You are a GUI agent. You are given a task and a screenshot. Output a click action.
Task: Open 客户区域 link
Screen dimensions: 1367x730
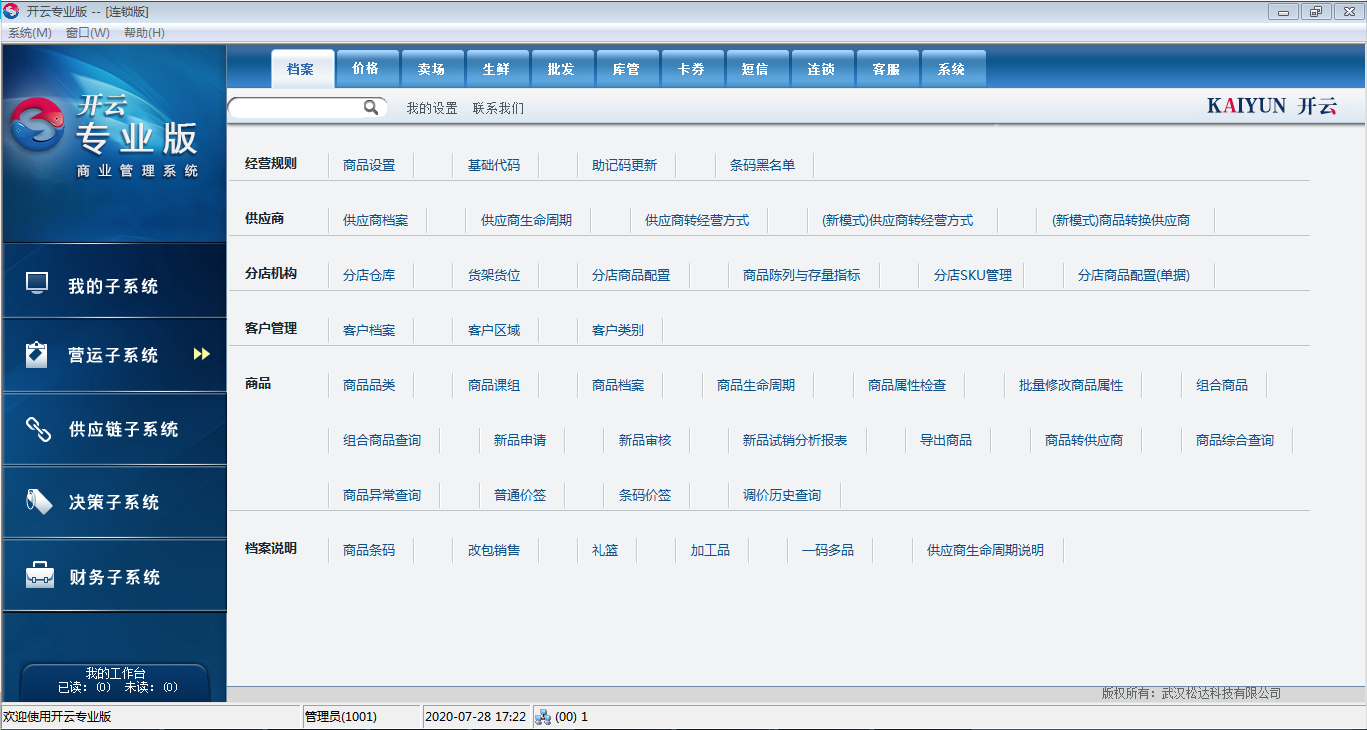[x=494, y=330]
